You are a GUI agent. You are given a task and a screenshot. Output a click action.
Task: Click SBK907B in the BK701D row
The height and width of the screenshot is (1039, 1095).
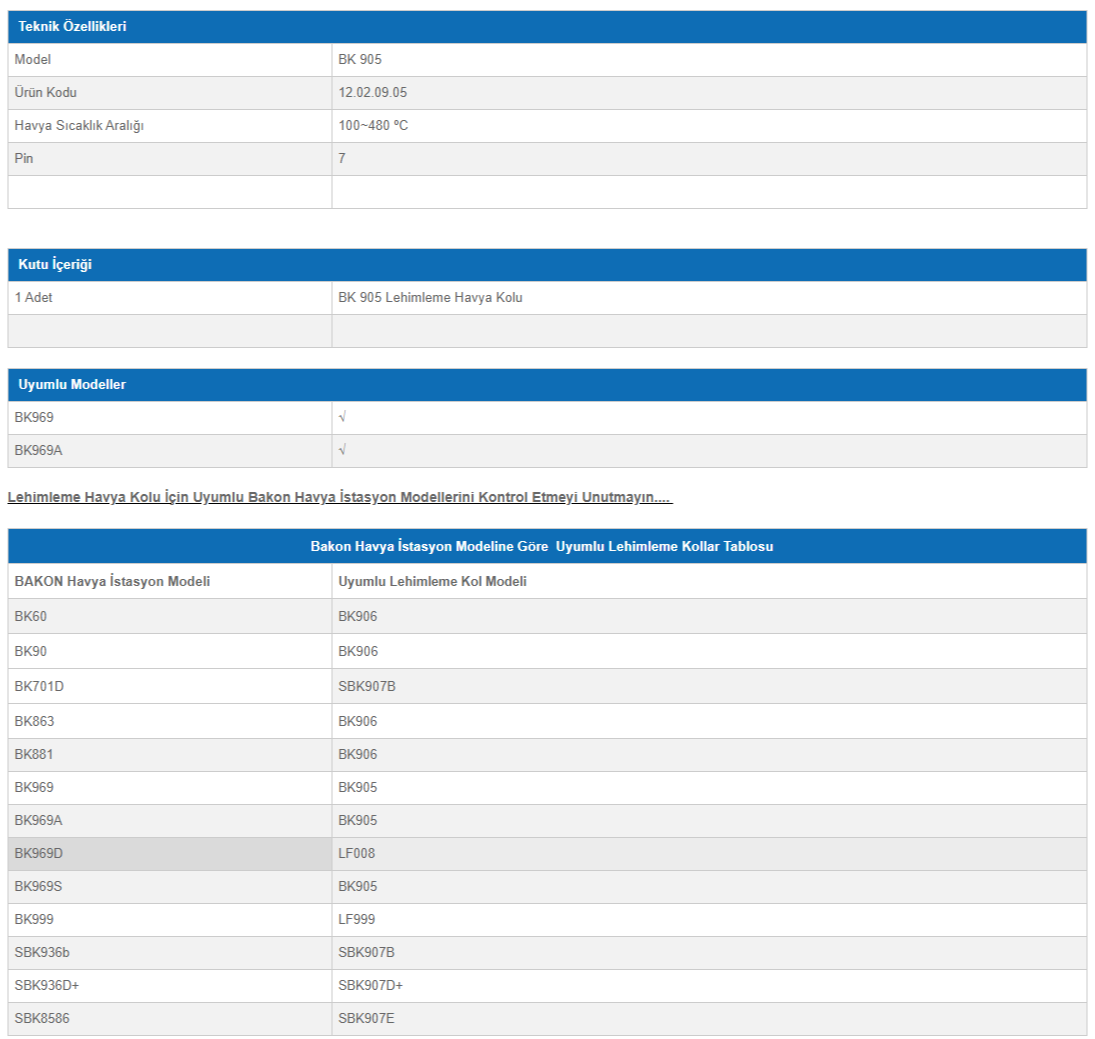pos(367,686)
